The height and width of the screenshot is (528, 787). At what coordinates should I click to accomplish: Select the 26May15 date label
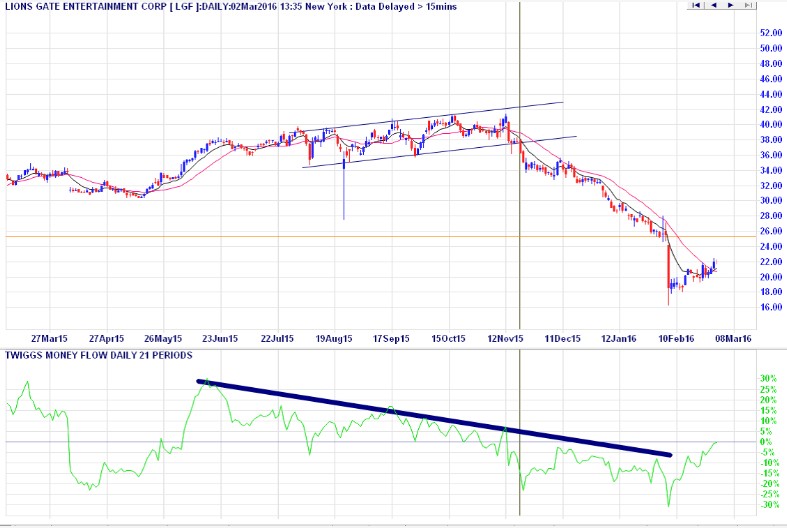163,339
